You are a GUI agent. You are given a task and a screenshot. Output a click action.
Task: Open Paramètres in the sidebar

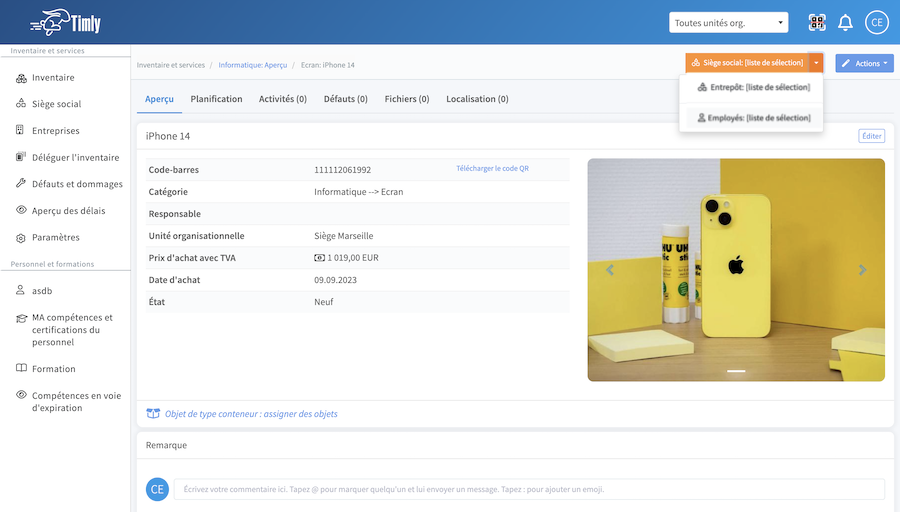point(56,237)
